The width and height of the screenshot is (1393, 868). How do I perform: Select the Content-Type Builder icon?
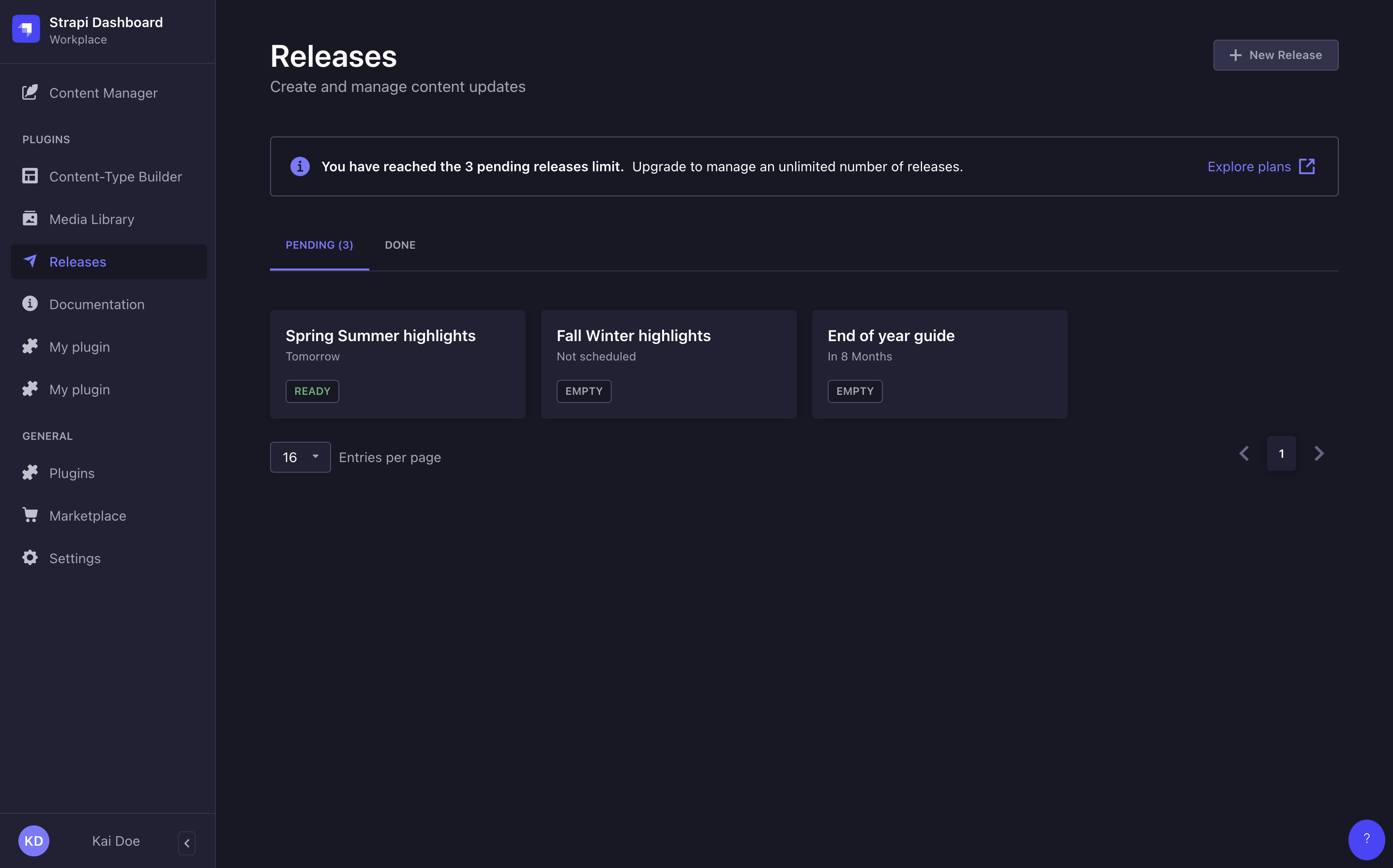[x=30, y=176]
